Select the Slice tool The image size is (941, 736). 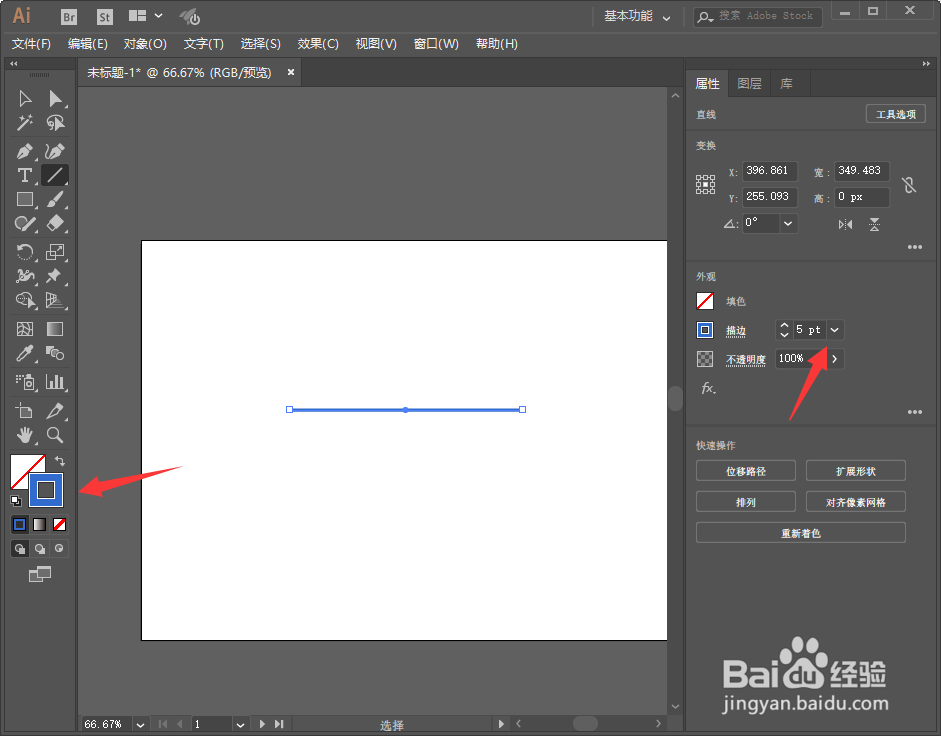55,411
